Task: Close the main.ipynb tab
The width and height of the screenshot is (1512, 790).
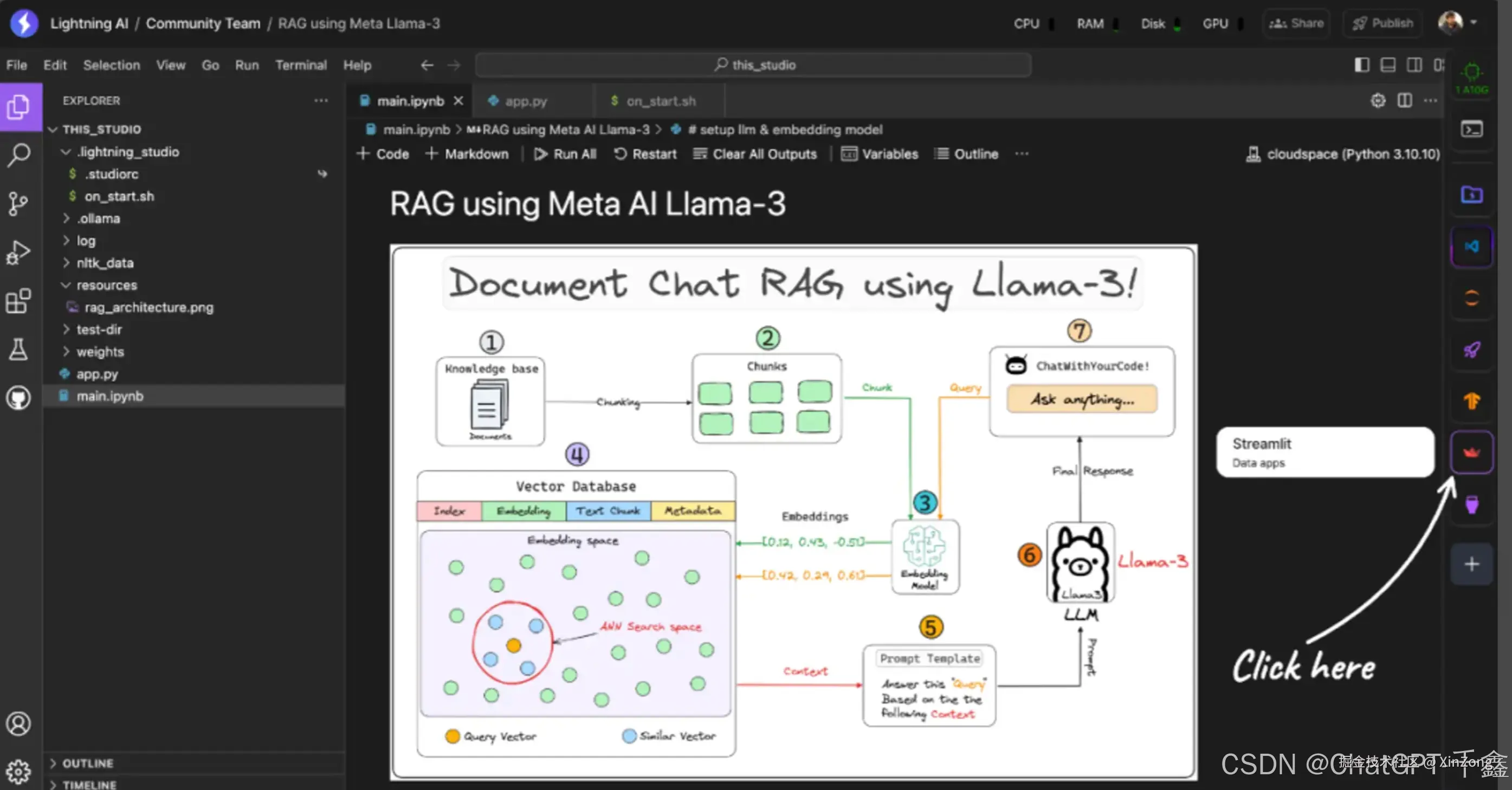Action: tap(458, 101)
